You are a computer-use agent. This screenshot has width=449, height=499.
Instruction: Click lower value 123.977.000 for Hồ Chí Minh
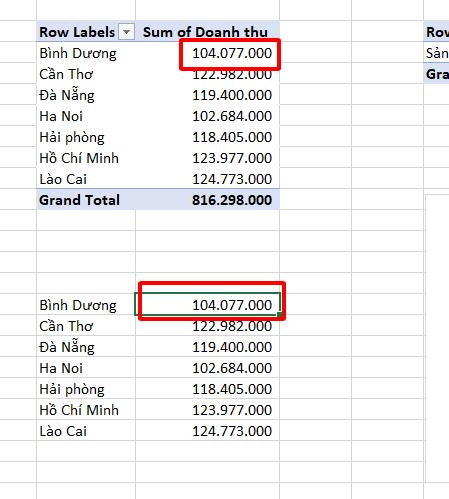click(232, 410)
